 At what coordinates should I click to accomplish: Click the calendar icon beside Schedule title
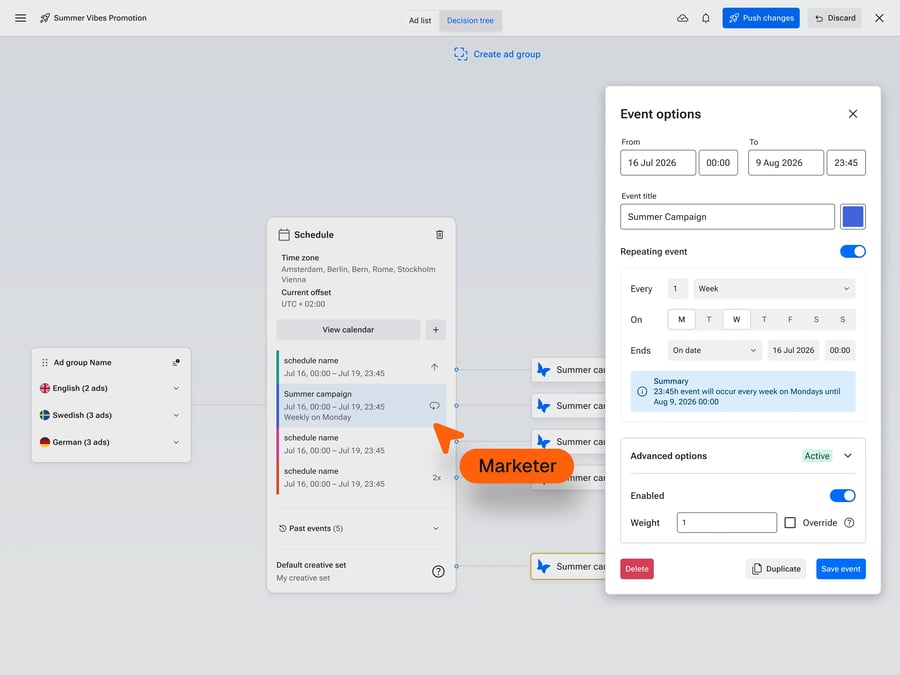[285, 234]
